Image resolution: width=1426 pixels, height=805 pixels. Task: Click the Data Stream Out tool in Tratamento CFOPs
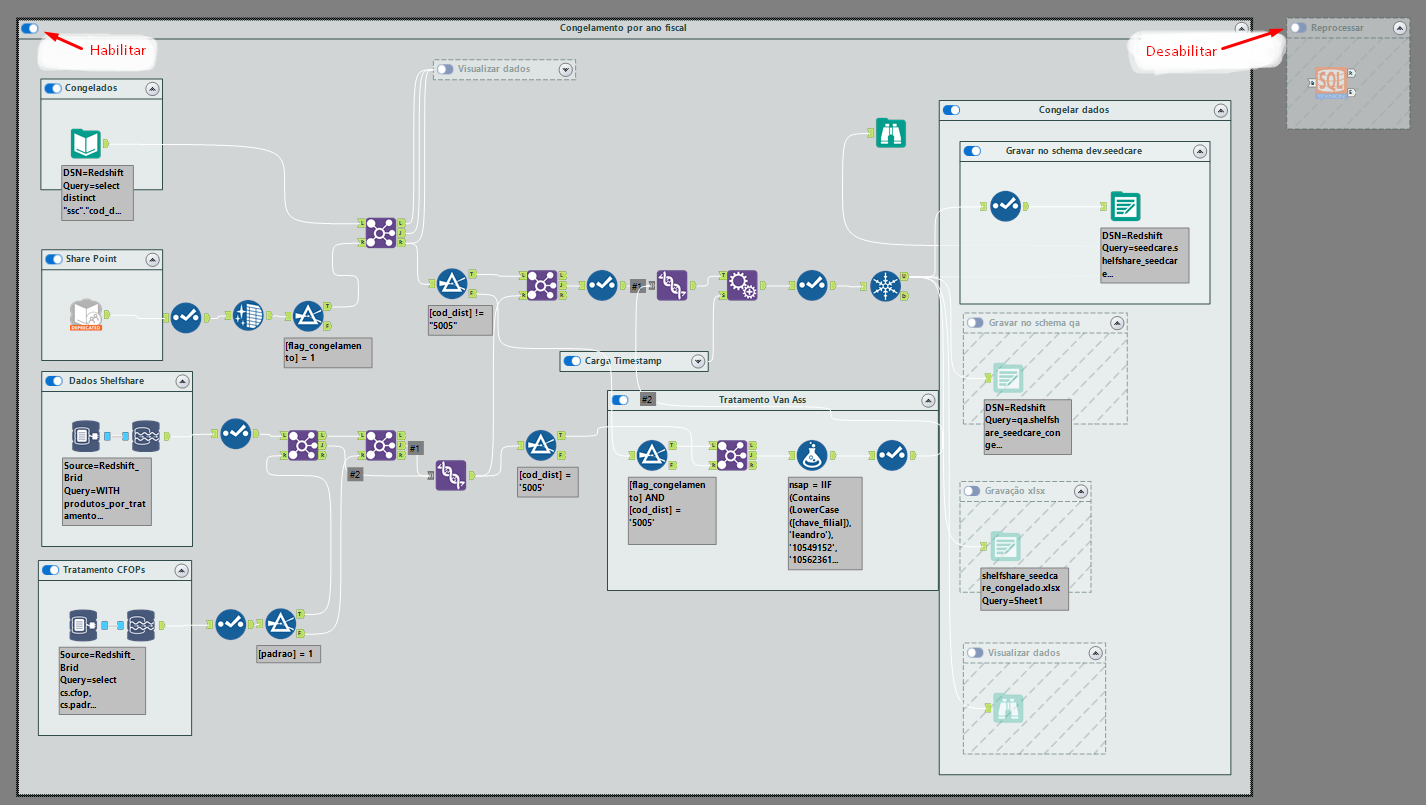point(143,625)
